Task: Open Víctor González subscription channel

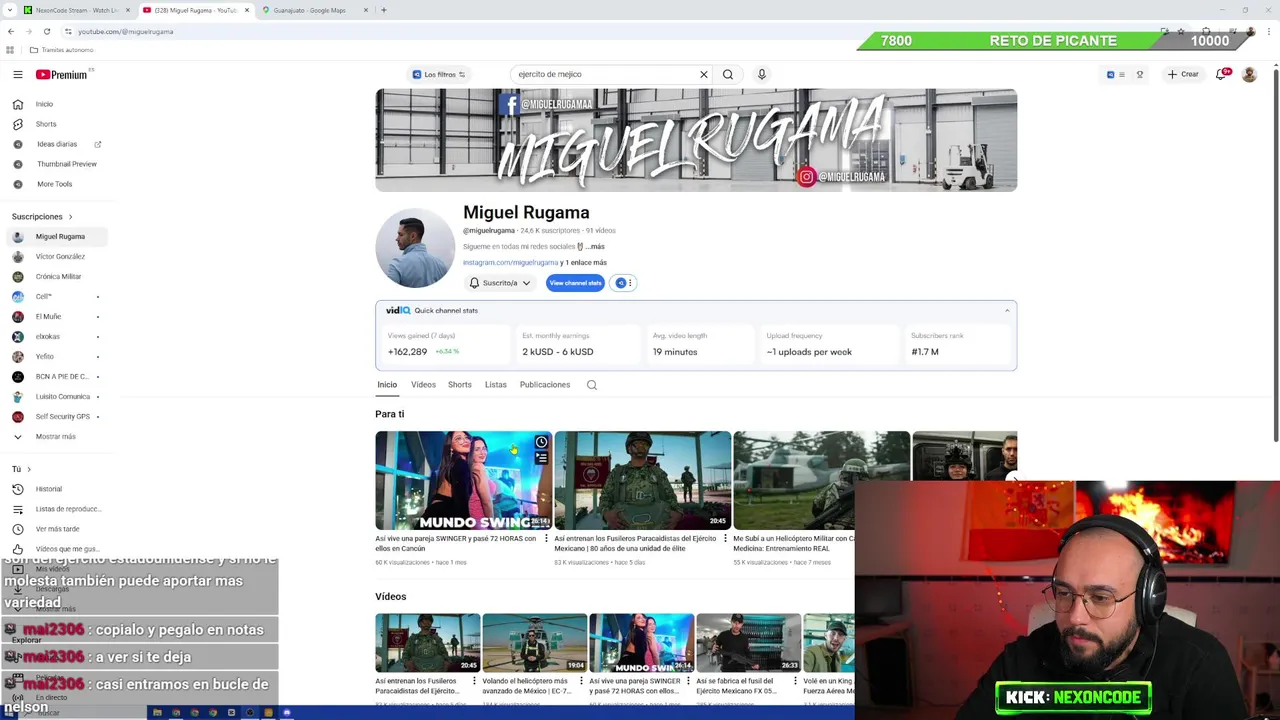Action: (x=56, y=257)
